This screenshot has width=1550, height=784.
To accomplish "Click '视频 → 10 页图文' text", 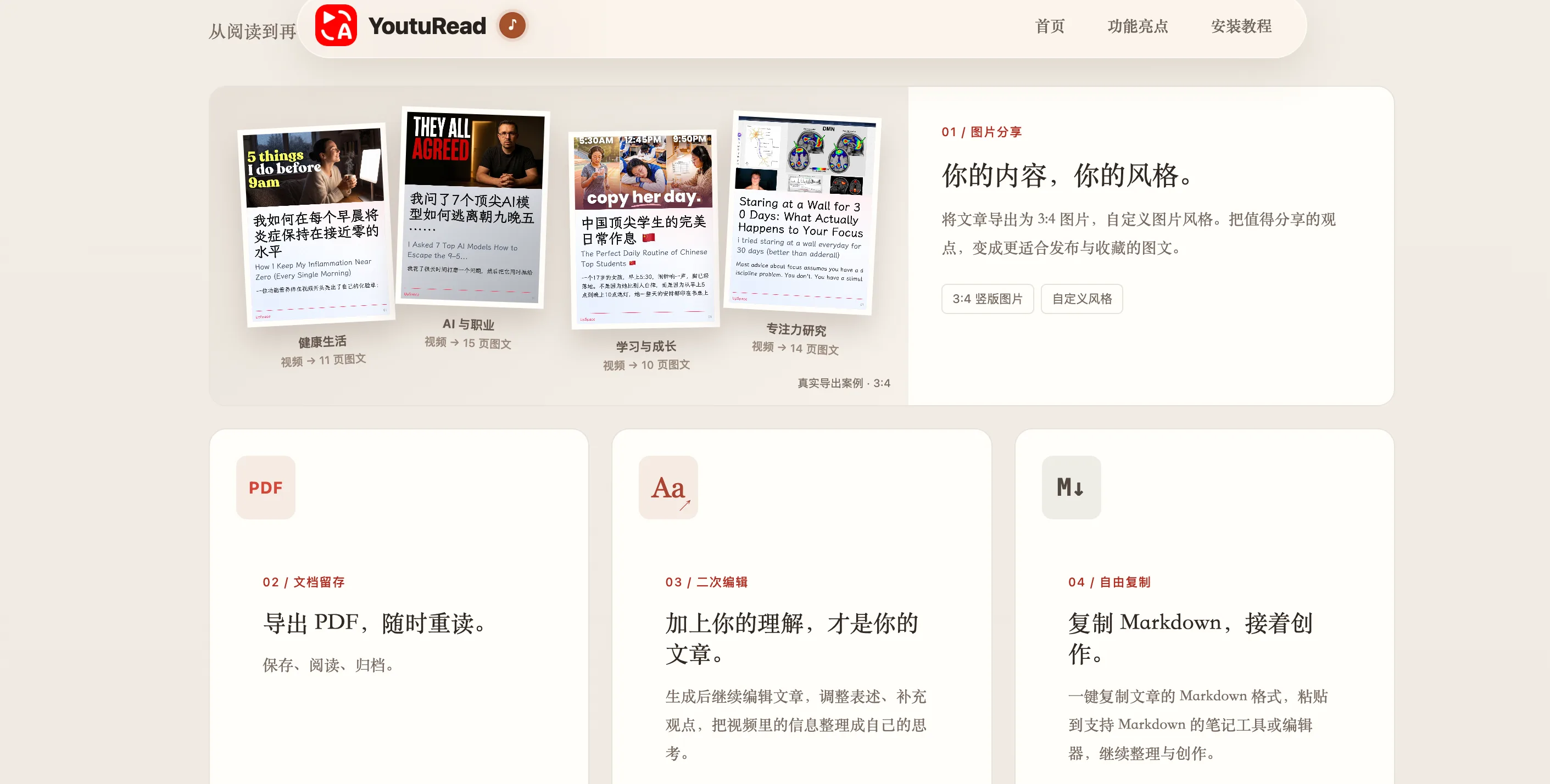I will 646,365.
